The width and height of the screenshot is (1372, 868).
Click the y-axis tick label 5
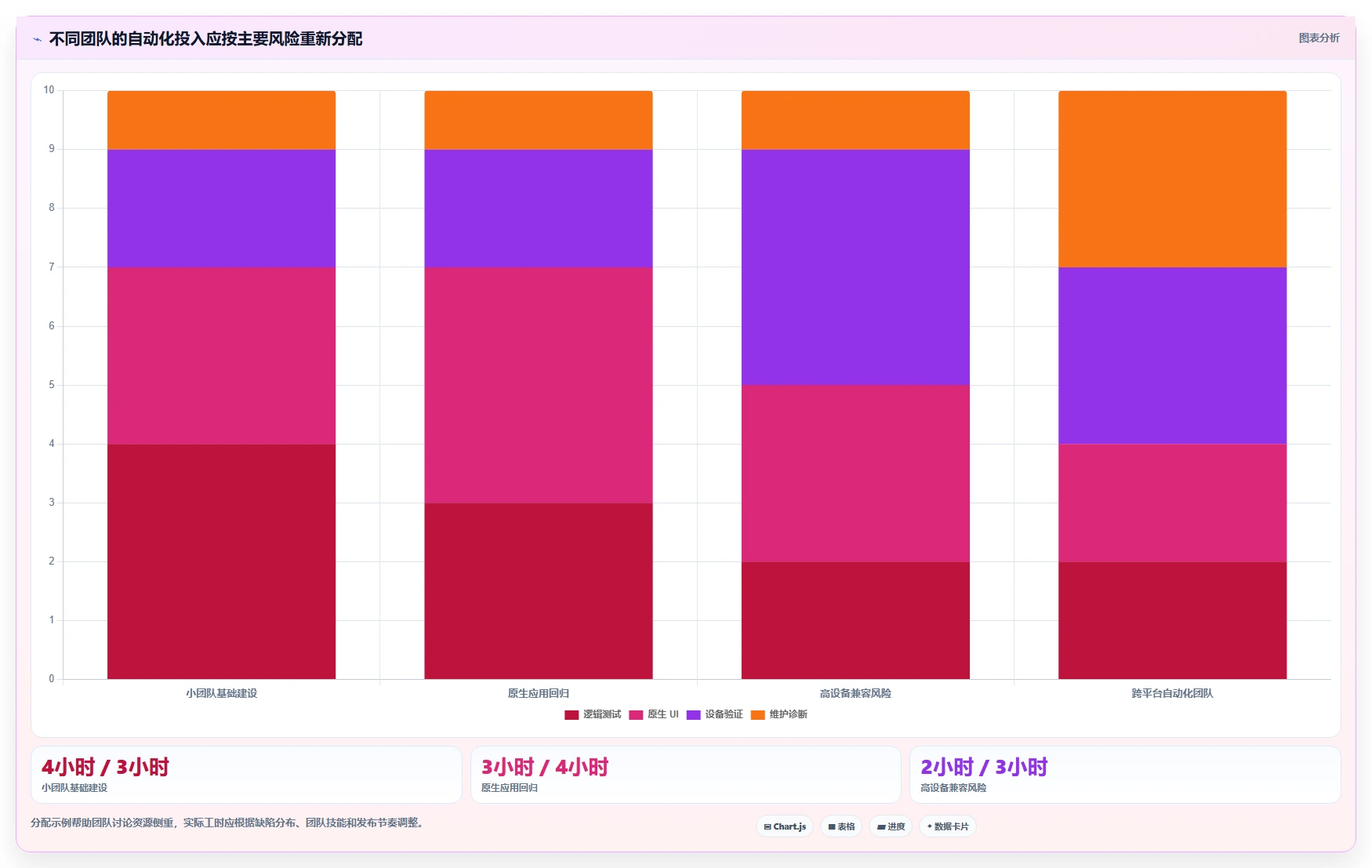tap(52, 385)
